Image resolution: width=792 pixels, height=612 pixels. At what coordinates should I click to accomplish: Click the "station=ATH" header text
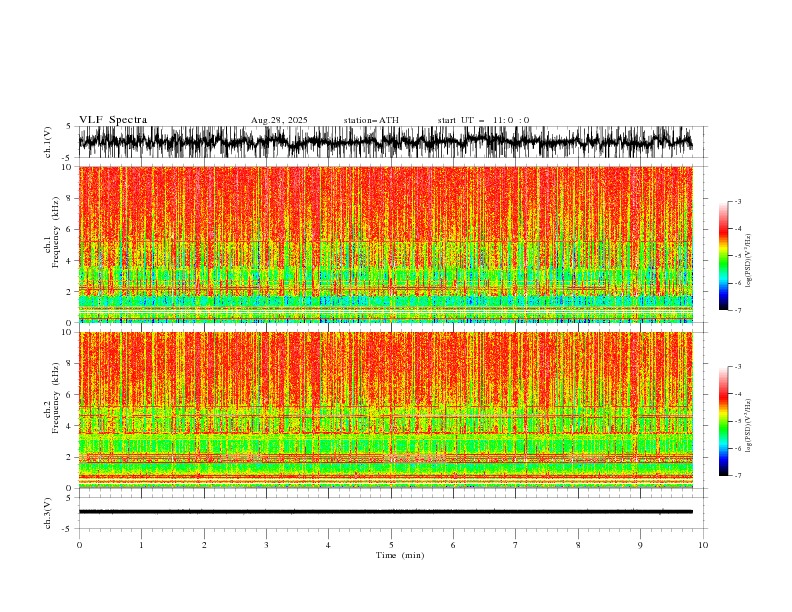tap(371, 120)
